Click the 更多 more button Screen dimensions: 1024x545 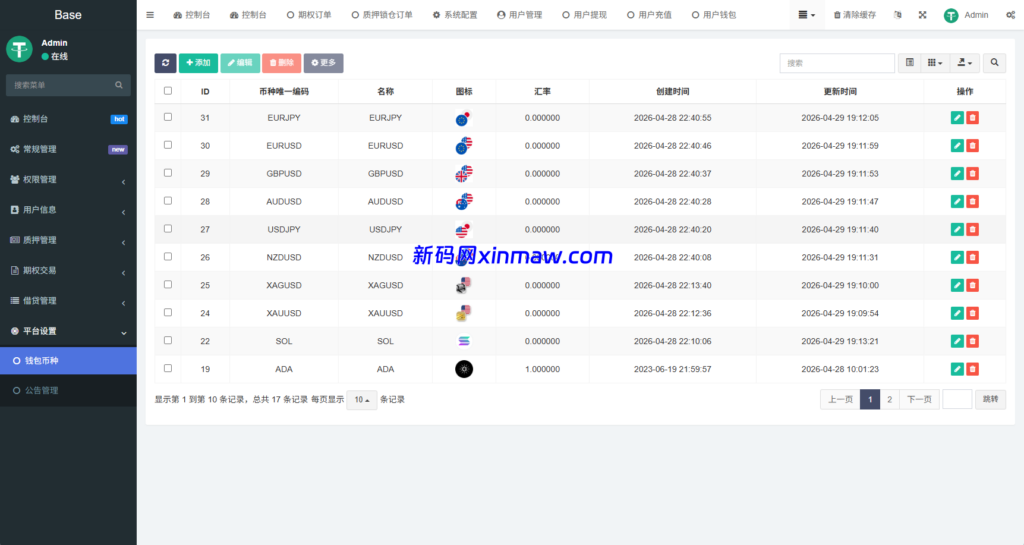point(323,63)
